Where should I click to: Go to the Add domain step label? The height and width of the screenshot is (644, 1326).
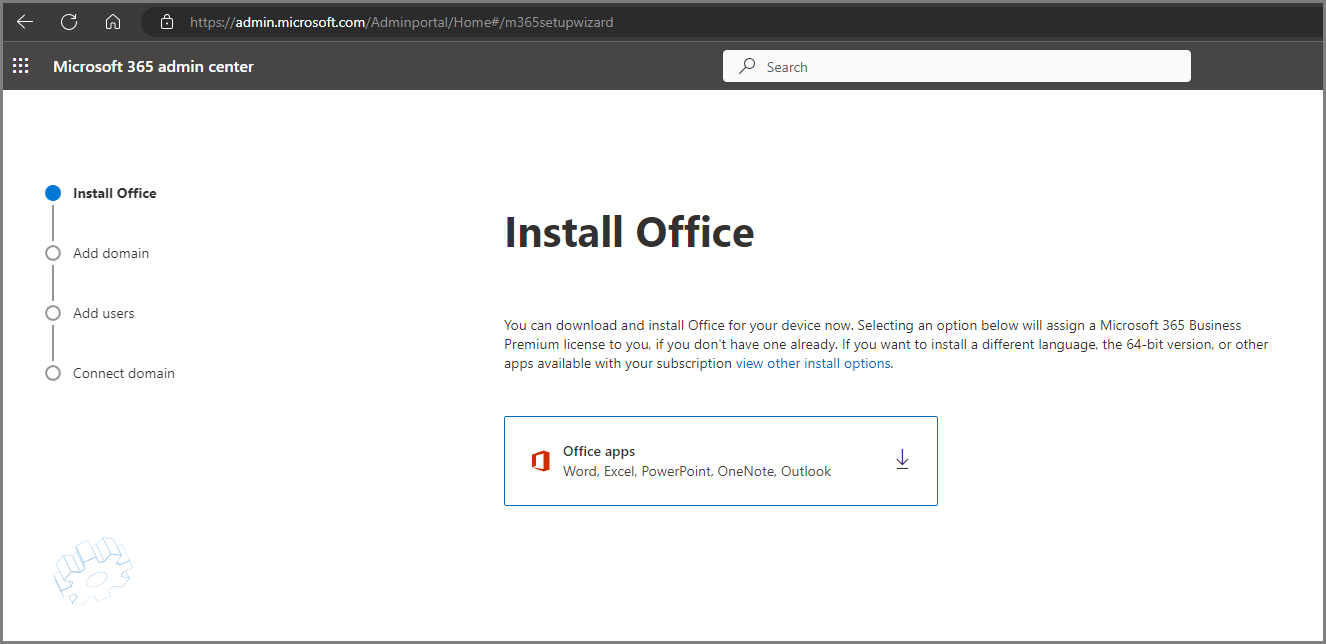pos(111,253)
